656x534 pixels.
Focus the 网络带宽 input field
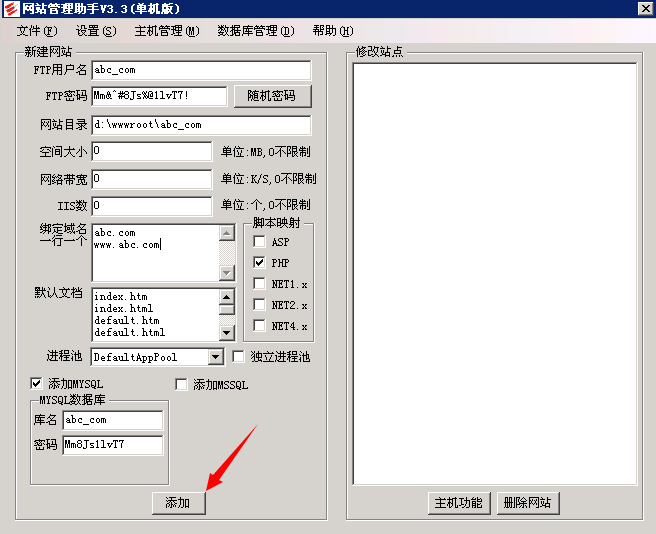[x=152, y=179]
